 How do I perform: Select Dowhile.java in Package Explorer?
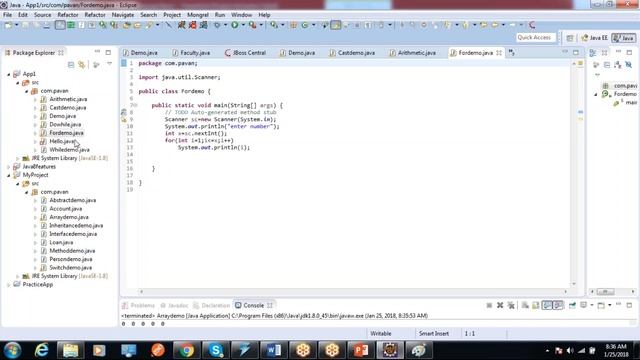65,124
